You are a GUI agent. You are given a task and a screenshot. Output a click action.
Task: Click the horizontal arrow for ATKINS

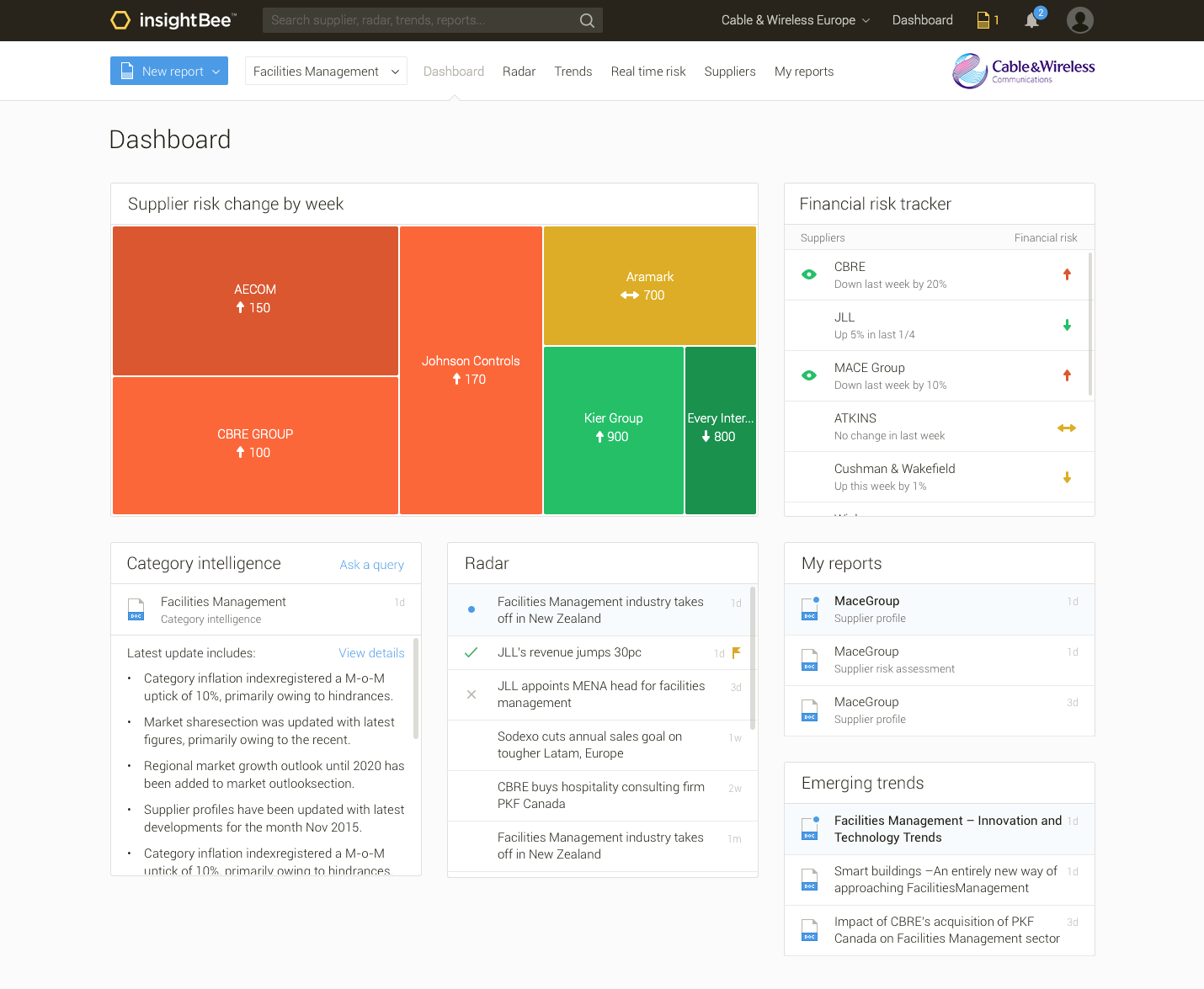click(1067, 428)
